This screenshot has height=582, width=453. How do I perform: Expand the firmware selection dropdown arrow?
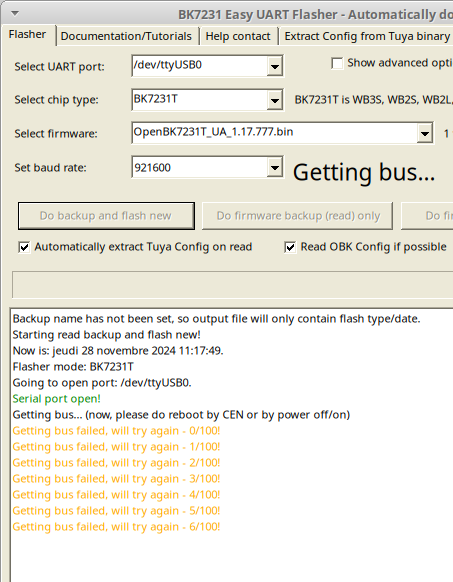point(425,133)
